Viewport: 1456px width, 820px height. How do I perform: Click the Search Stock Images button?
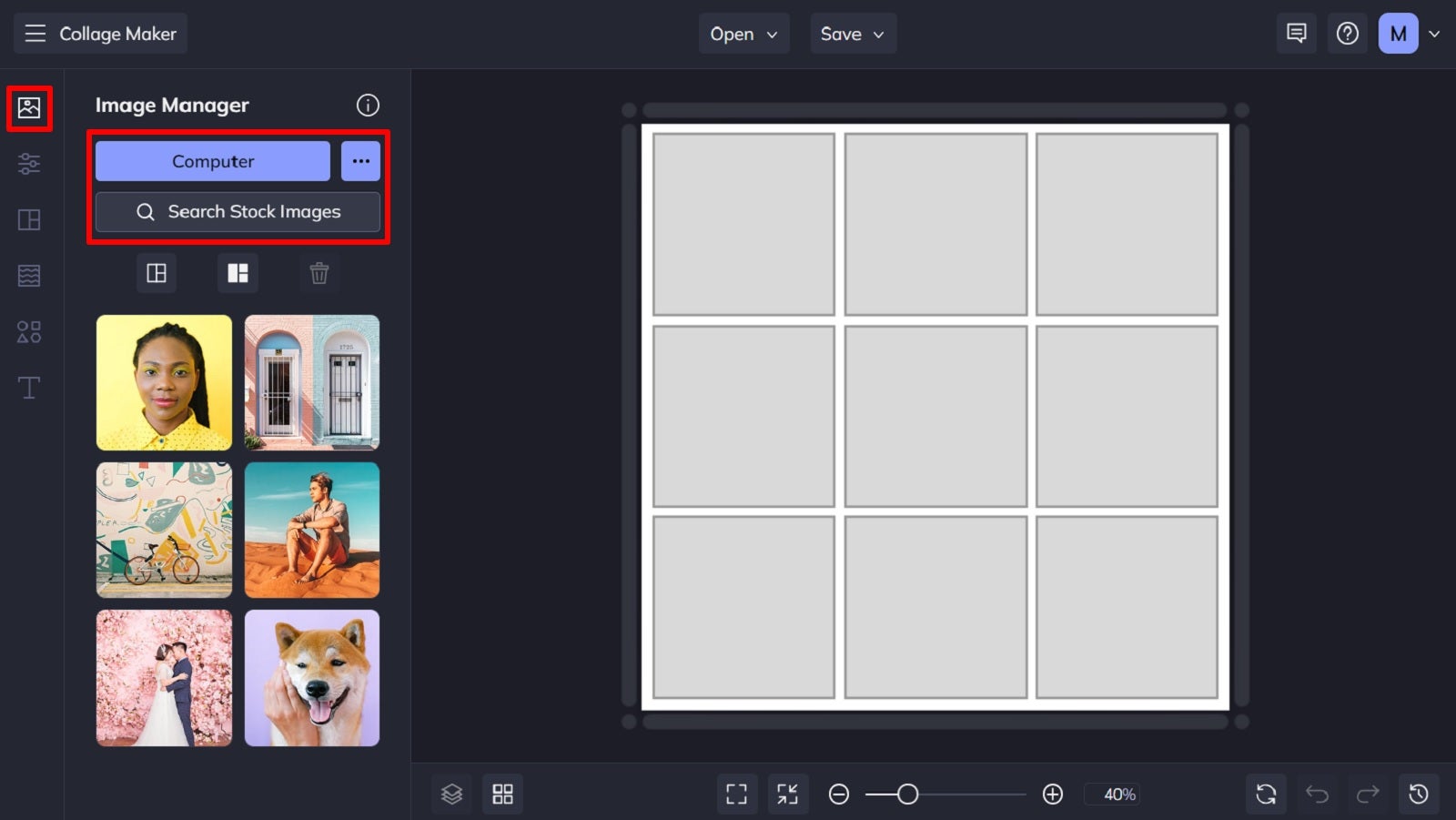click(237, 212)
